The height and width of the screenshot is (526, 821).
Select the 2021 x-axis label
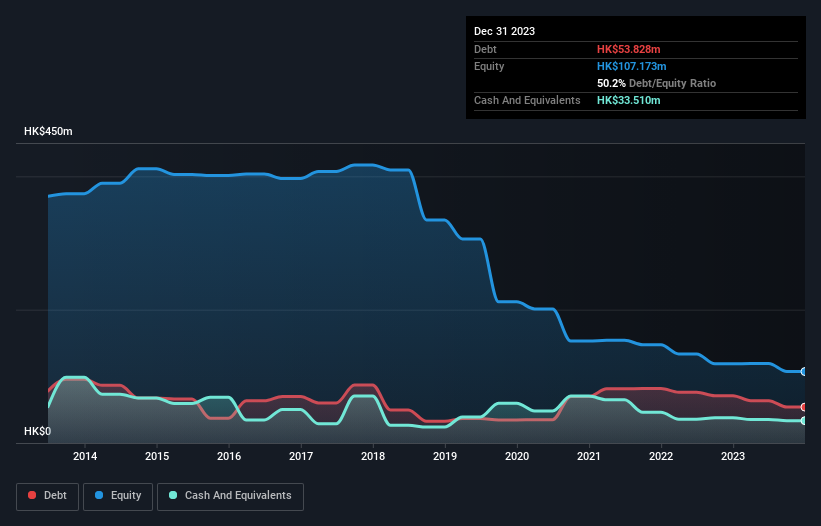tap(589, 456)
